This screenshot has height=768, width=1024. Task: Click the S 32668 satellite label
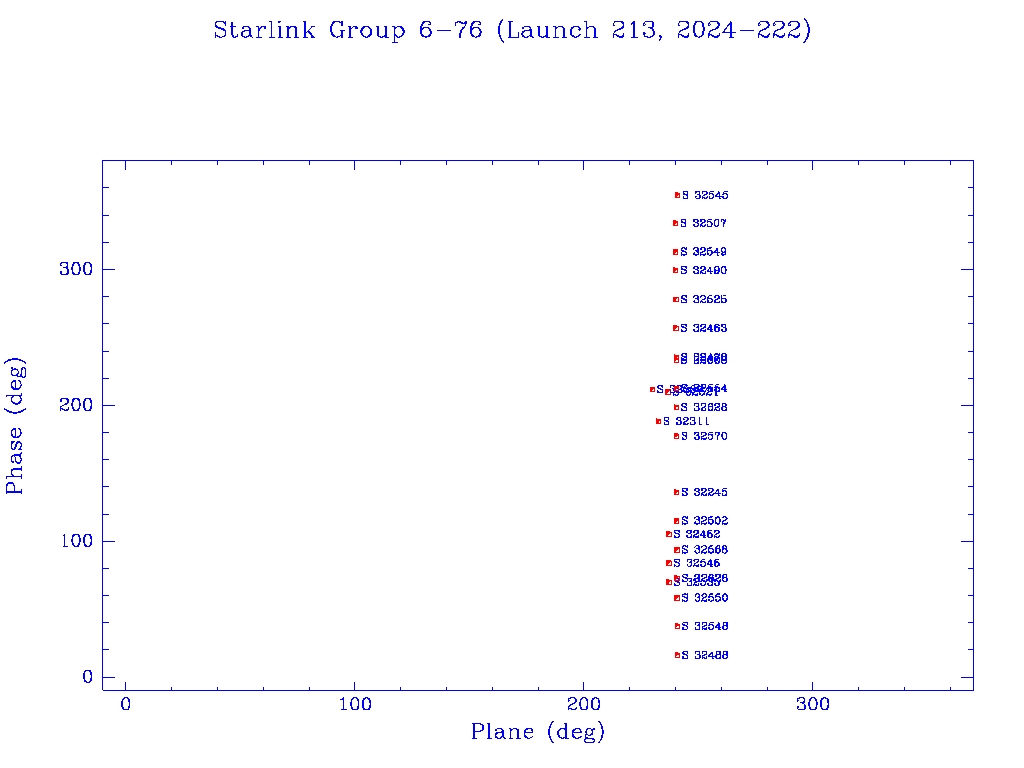pos(705,550)
